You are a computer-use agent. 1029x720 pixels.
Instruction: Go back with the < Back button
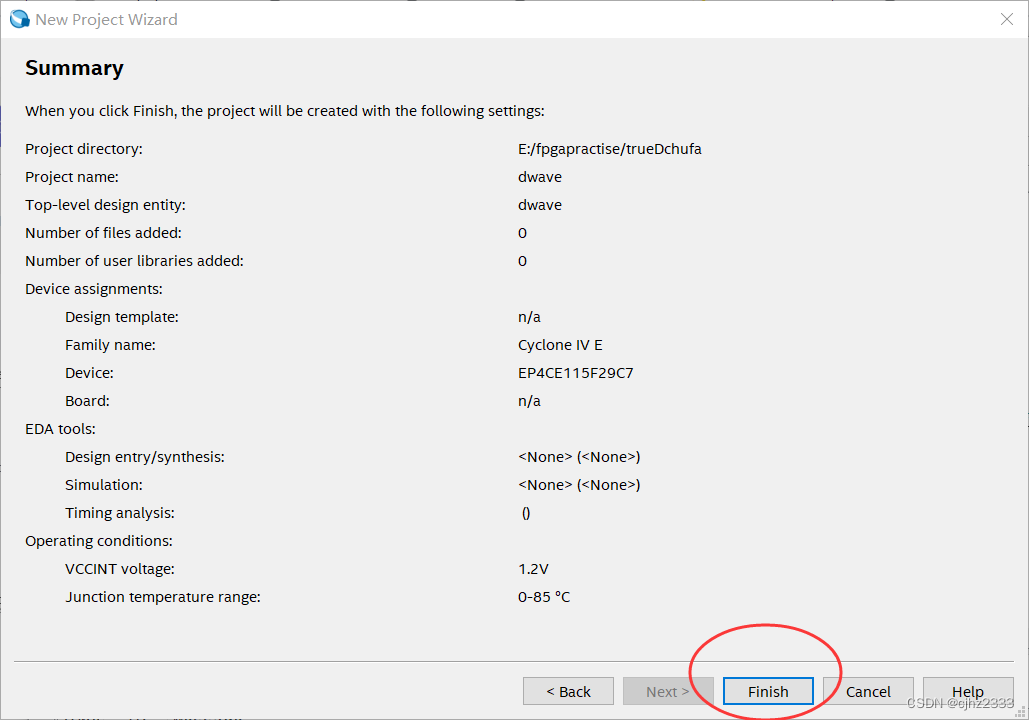[x=568, y=691]
